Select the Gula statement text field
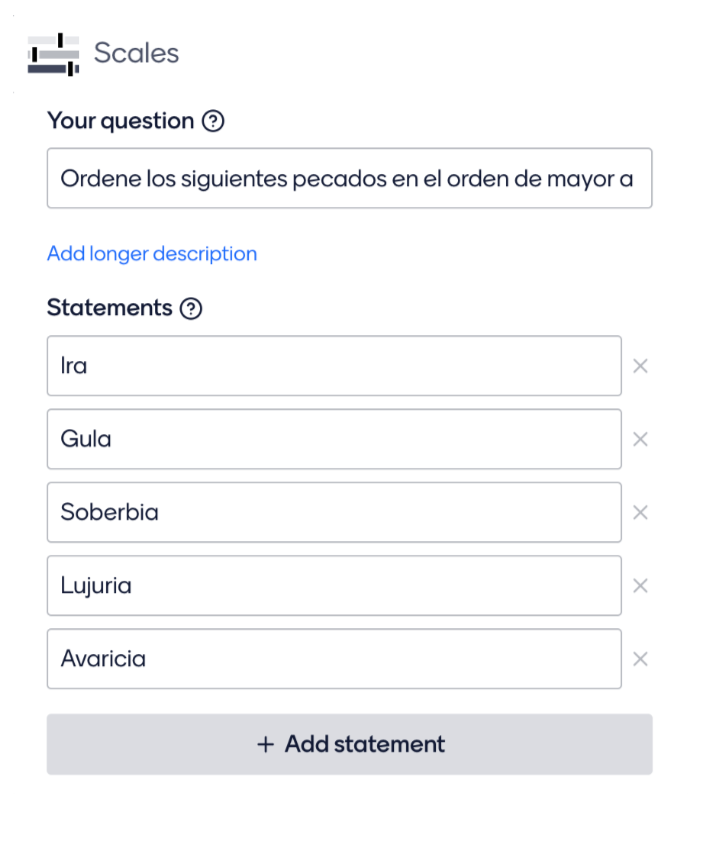Viewport: 720px width, 862px height. coord(334,439)
